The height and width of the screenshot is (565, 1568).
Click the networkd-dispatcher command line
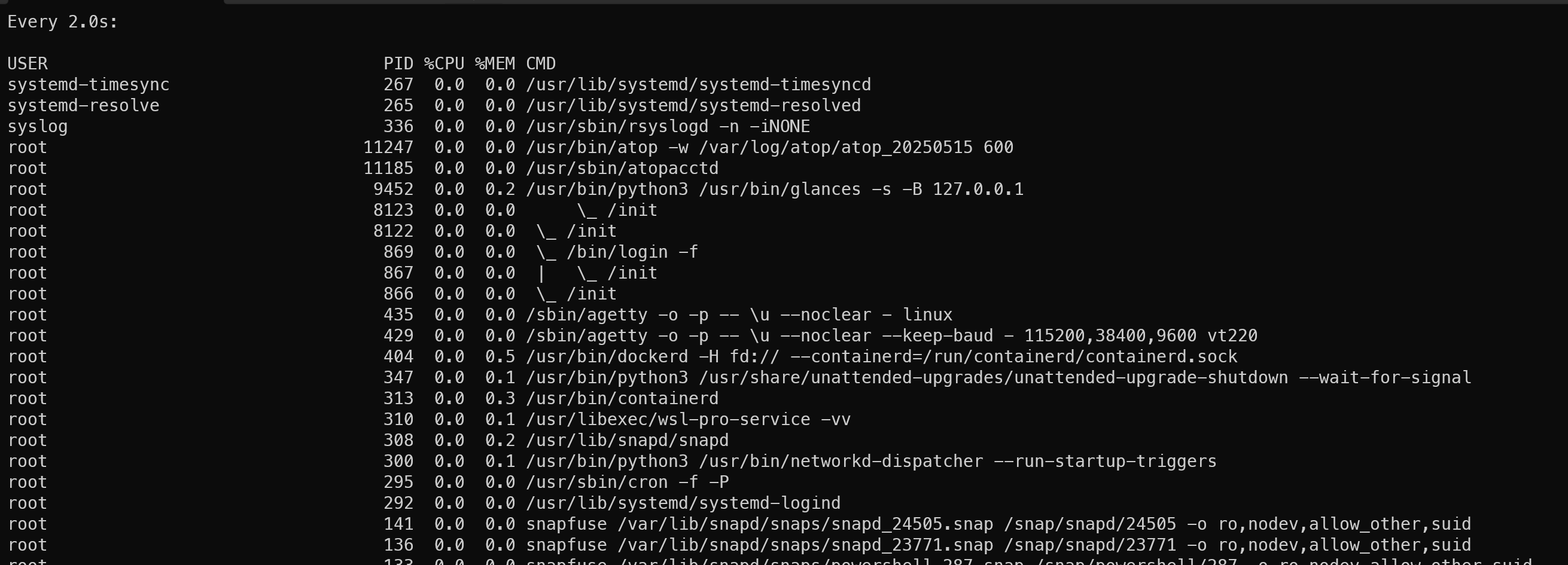click(871, 462)
